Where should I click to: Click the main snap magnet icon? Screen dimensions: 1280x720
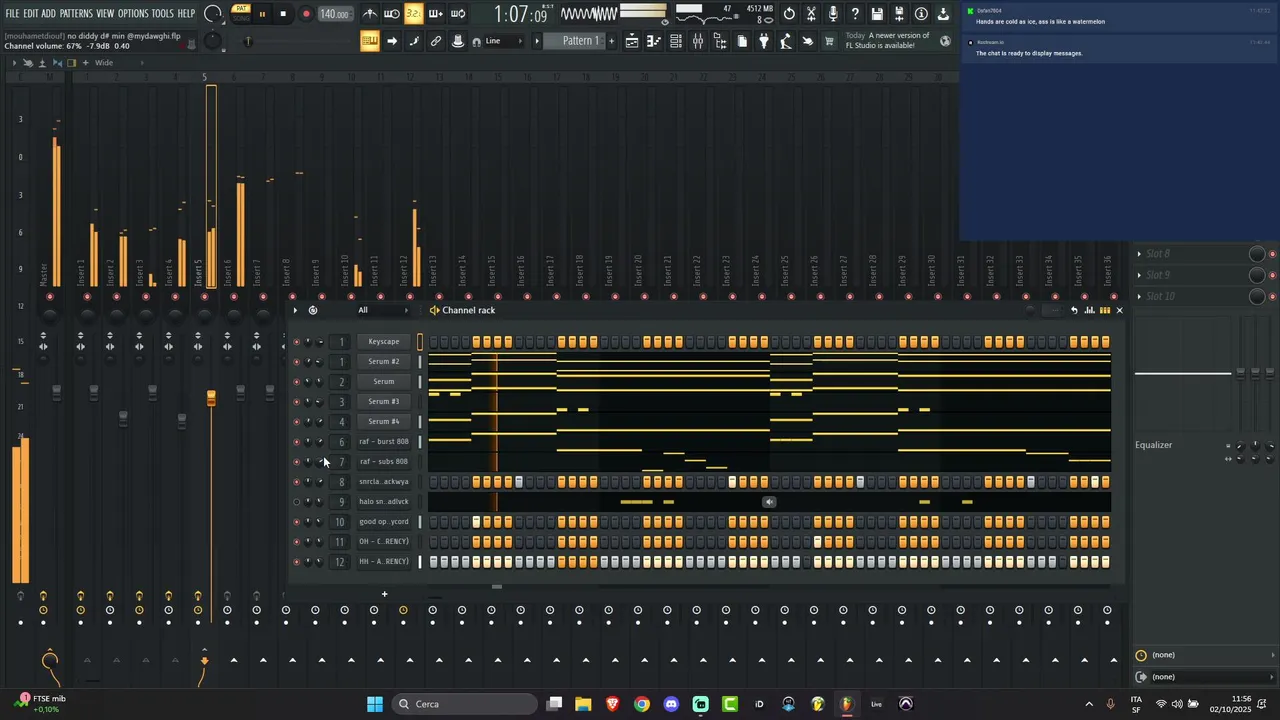pyautogui.click(x=476, y=41)
